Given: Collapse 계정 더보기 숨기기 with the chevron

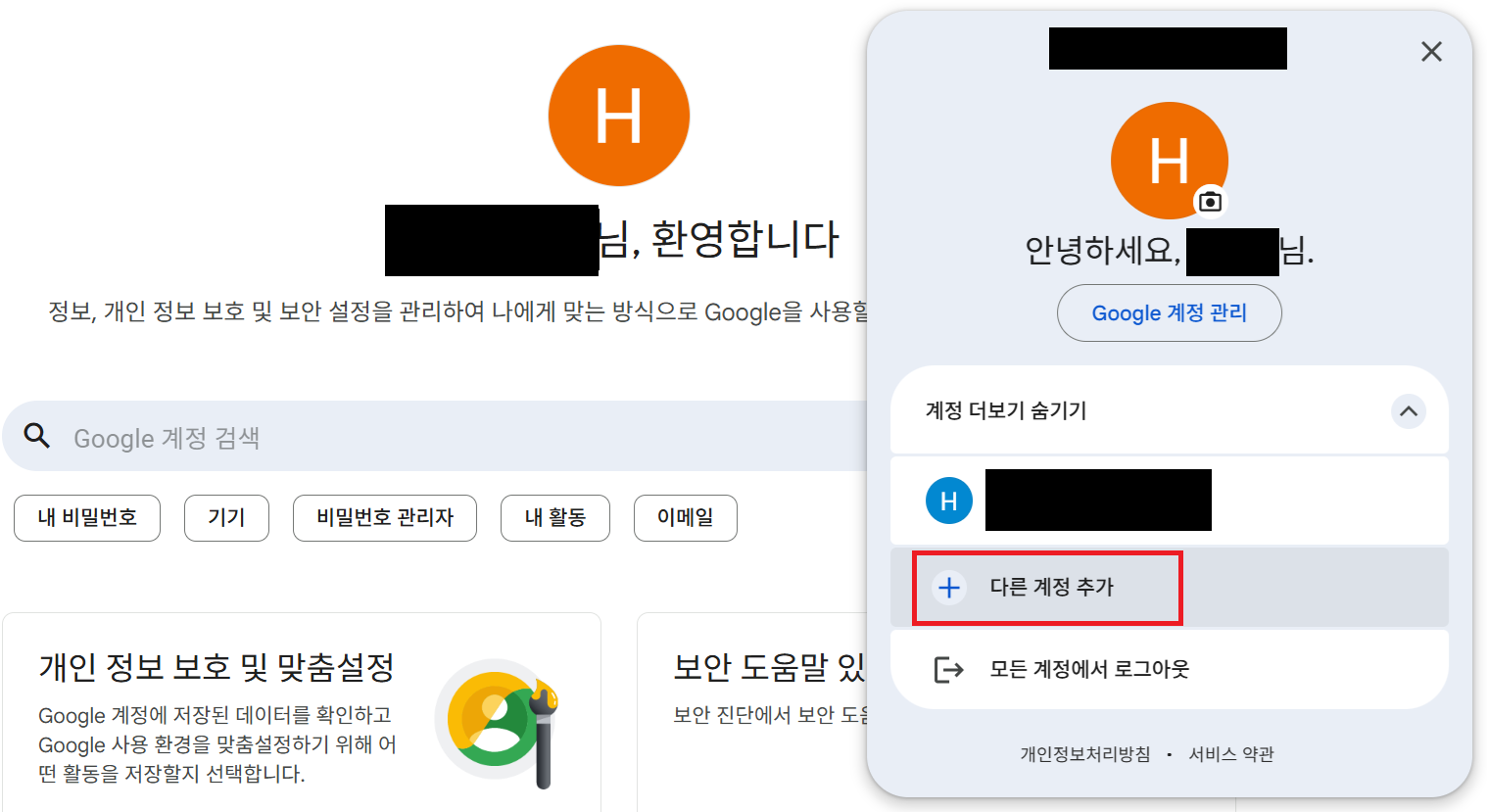Looking at the screenshot, I should (1409, 411).
